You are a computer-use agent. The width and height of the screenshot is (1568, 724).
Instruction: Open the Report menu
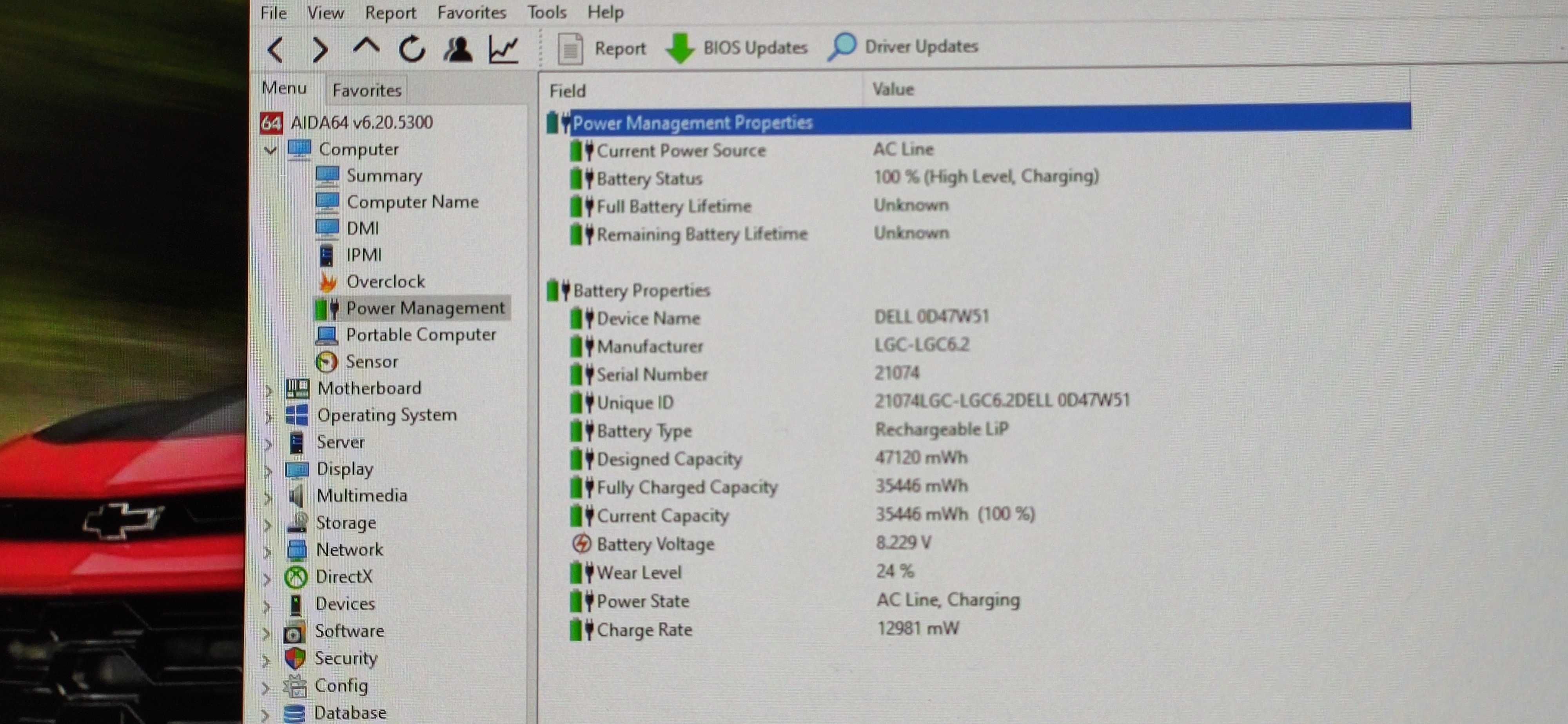click(x=390, y=12)
